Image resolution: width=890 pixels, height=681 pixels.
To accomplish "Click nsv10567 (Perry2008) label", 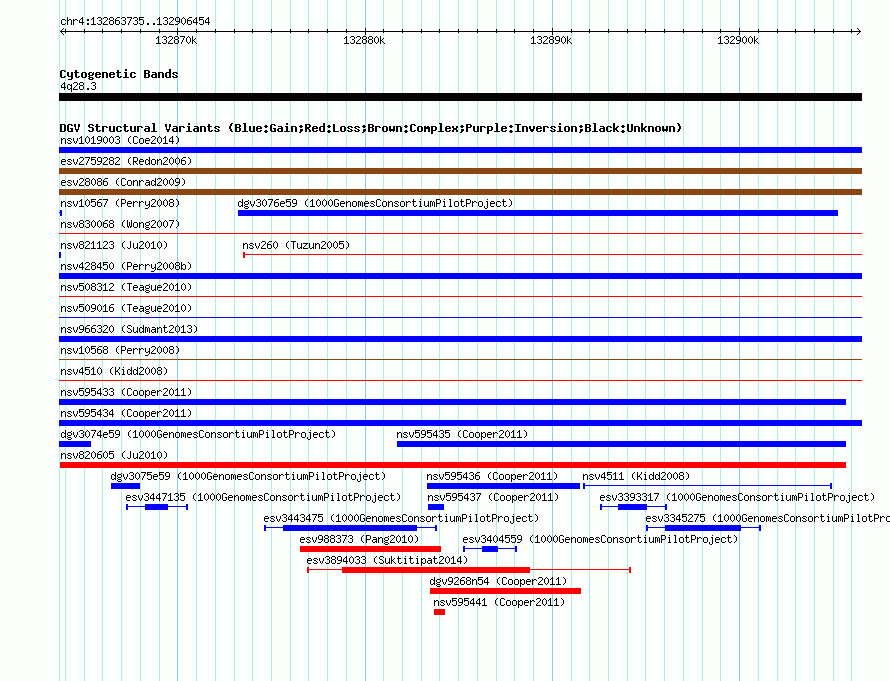I will [120, 203].
